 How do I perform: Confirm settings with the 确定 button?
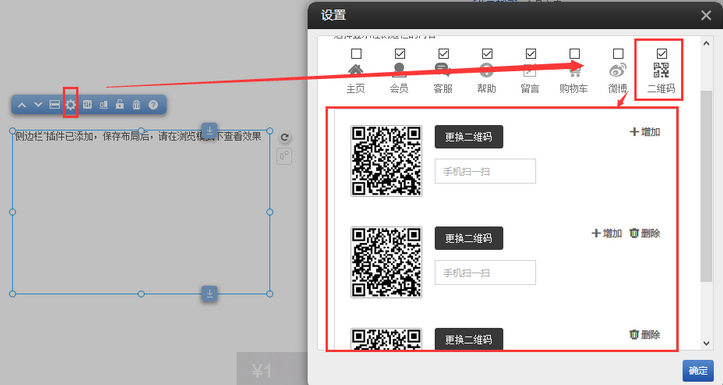[698, 371]
